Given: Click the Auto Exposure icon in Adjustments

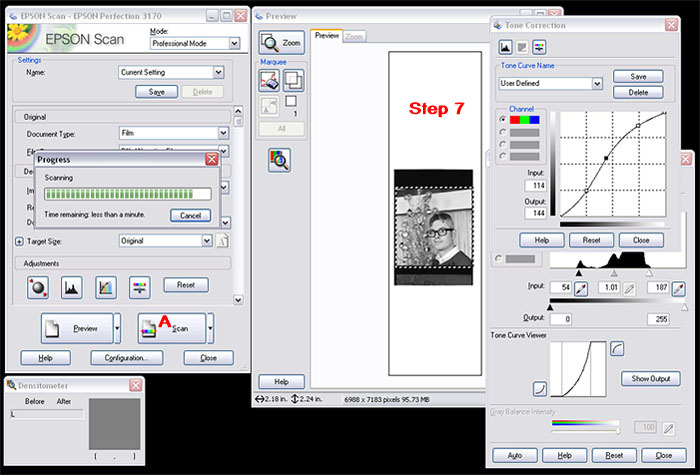Looking at the screenshot, I should pyautogui.click(x=38, y=287).
